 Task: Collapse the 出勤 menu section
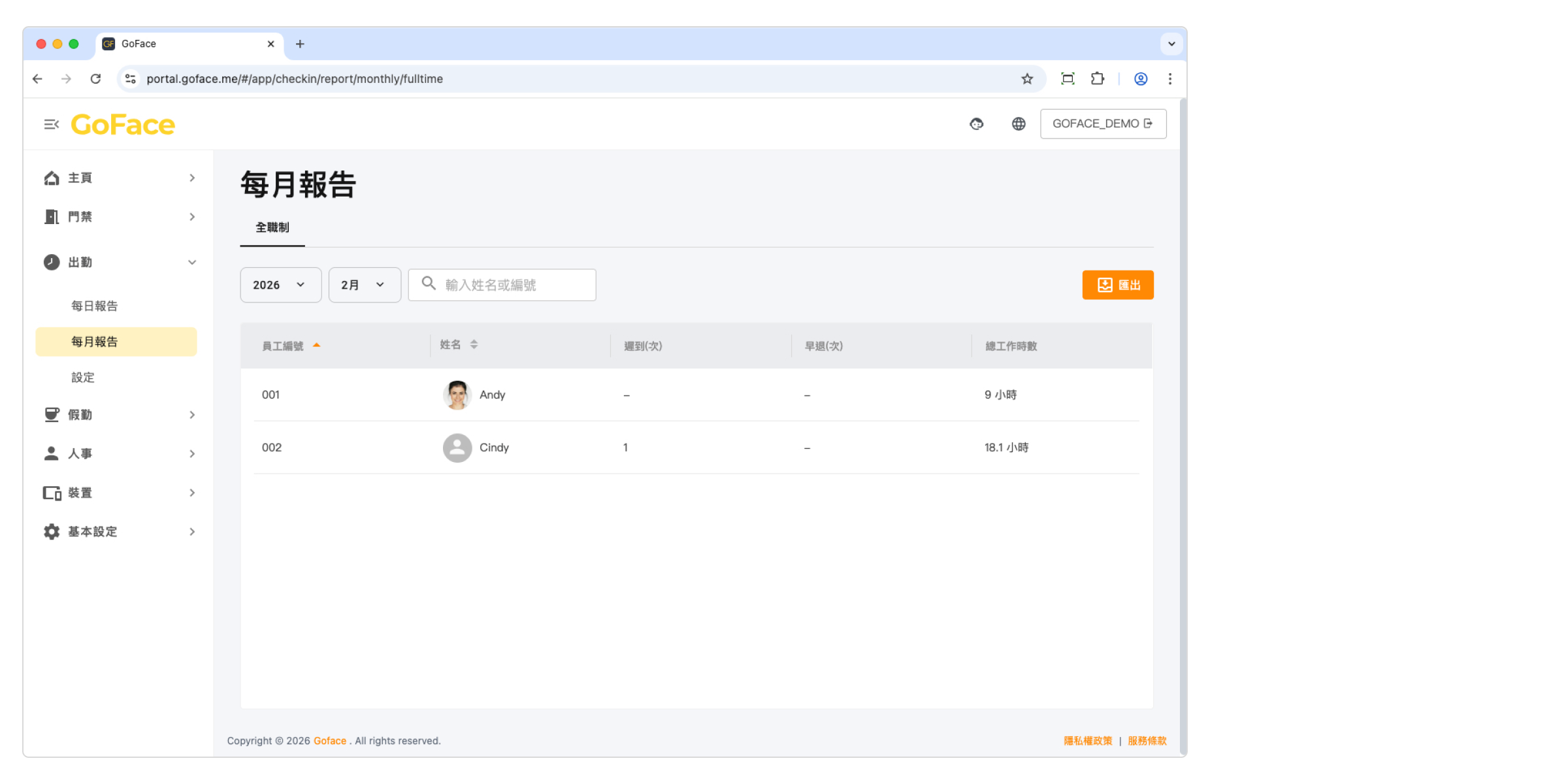191,263
